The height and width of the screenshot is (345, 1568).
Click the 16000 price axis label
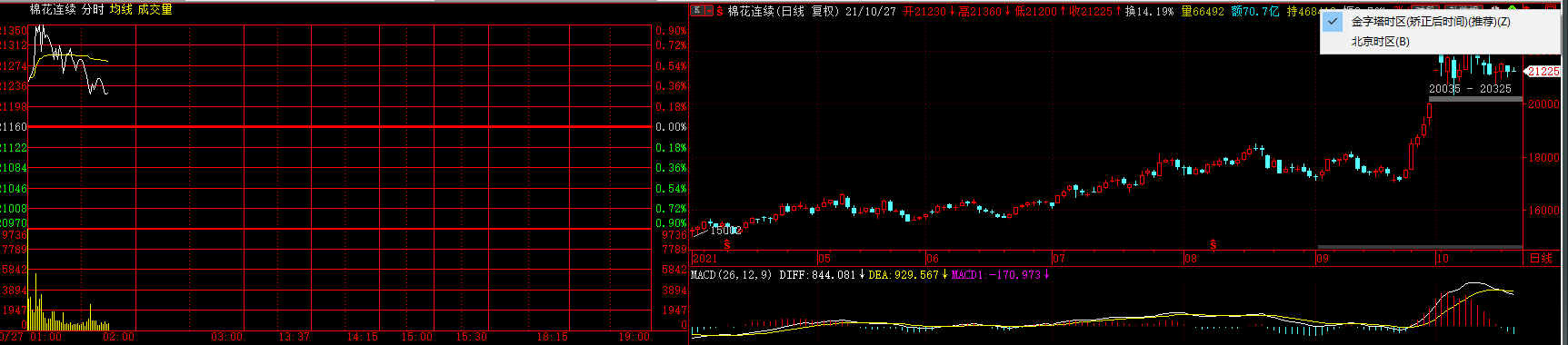[x=1543, y=210]
